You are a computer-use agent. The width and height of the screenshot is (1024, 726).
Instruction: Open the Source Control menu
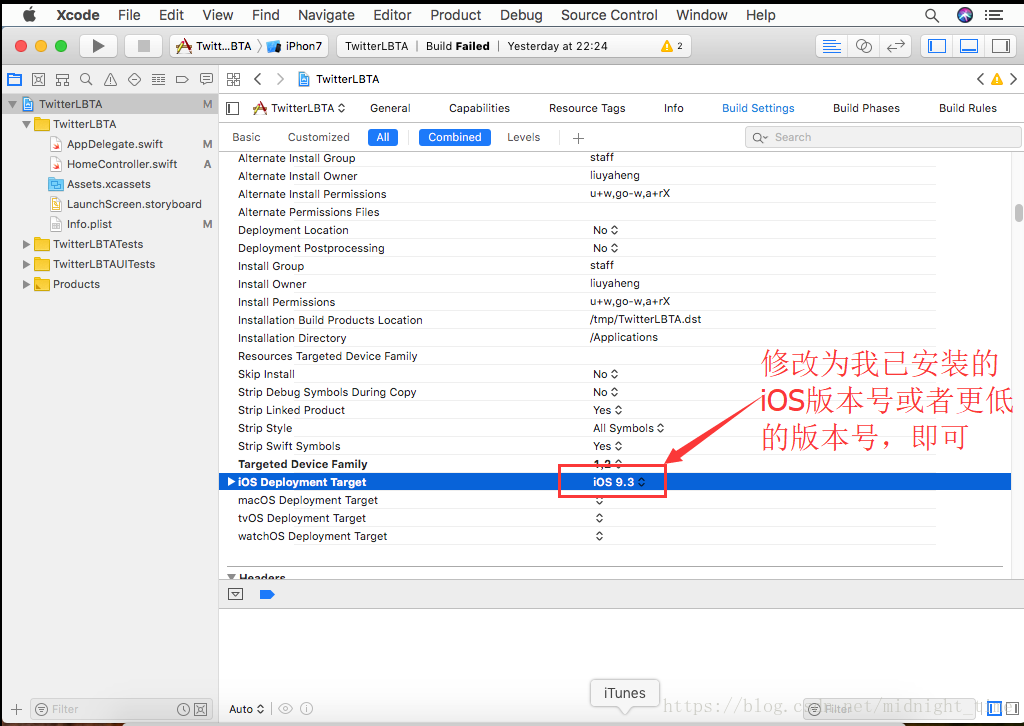point(609,15)
